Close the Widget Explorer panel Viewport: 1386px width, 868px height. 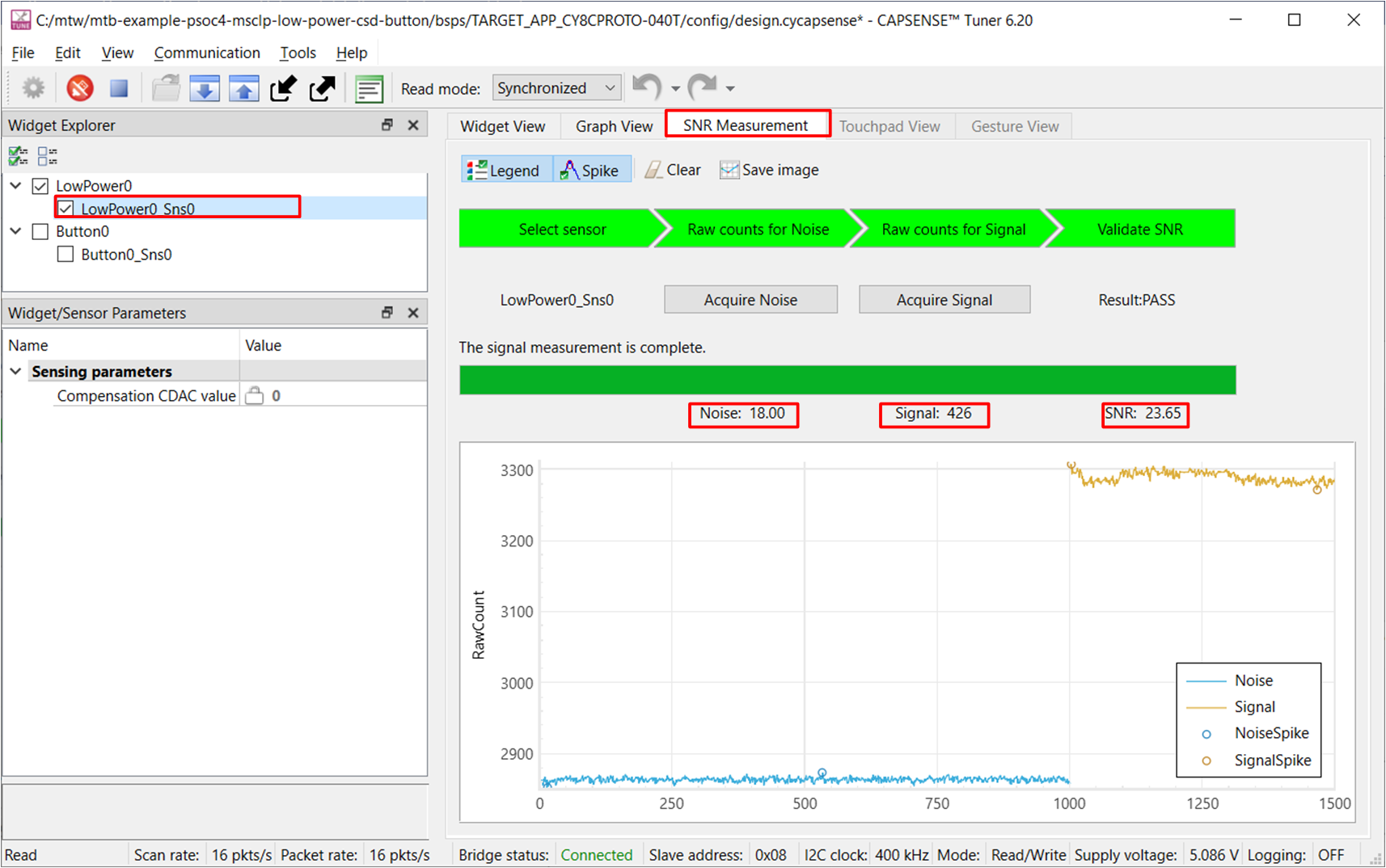pyautogui.click(x=413, y=125)
